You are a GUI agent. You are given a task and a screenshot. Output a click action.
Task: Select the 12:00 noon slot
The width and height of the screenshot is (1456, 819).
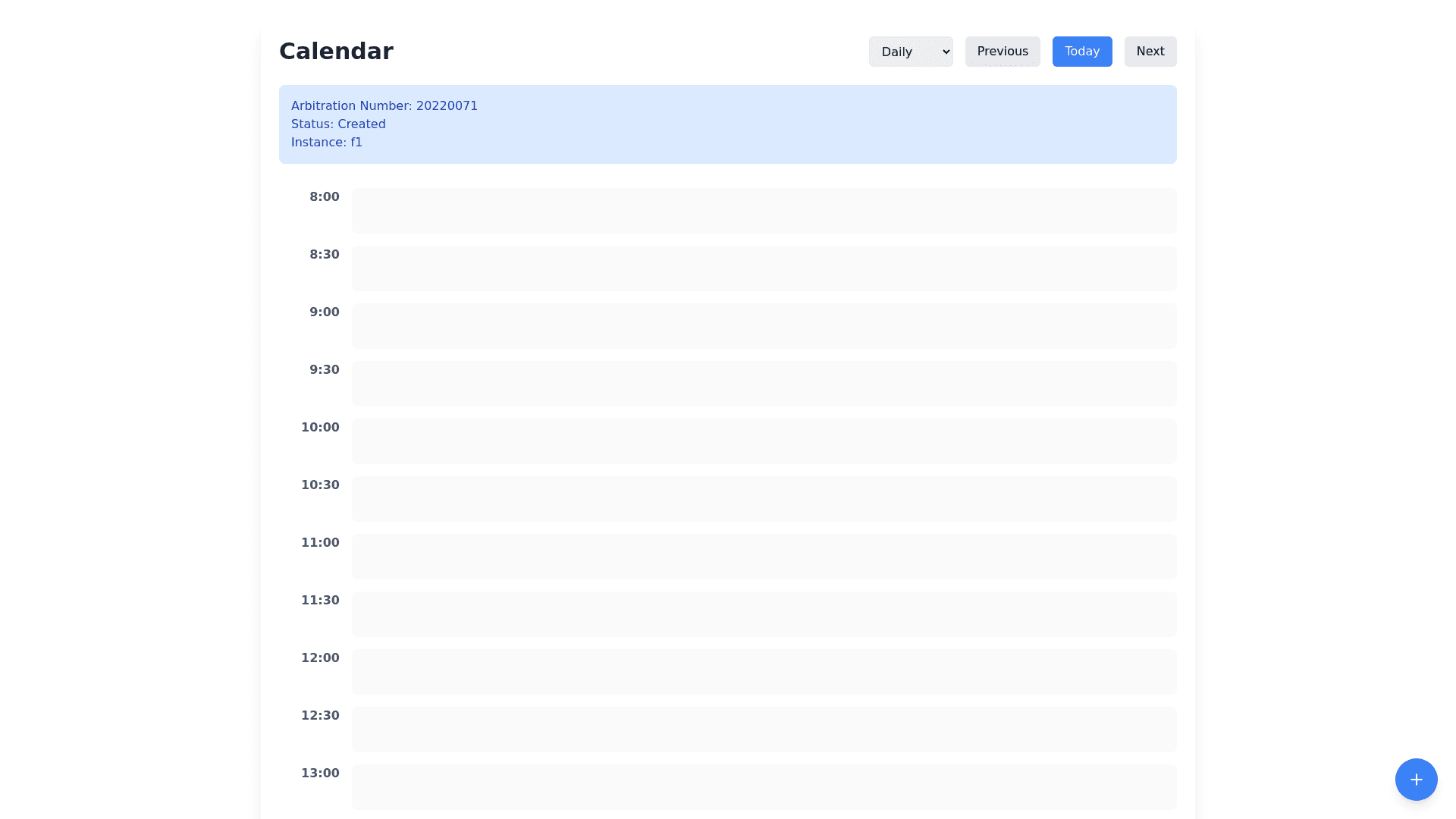(x=764, y=672)
